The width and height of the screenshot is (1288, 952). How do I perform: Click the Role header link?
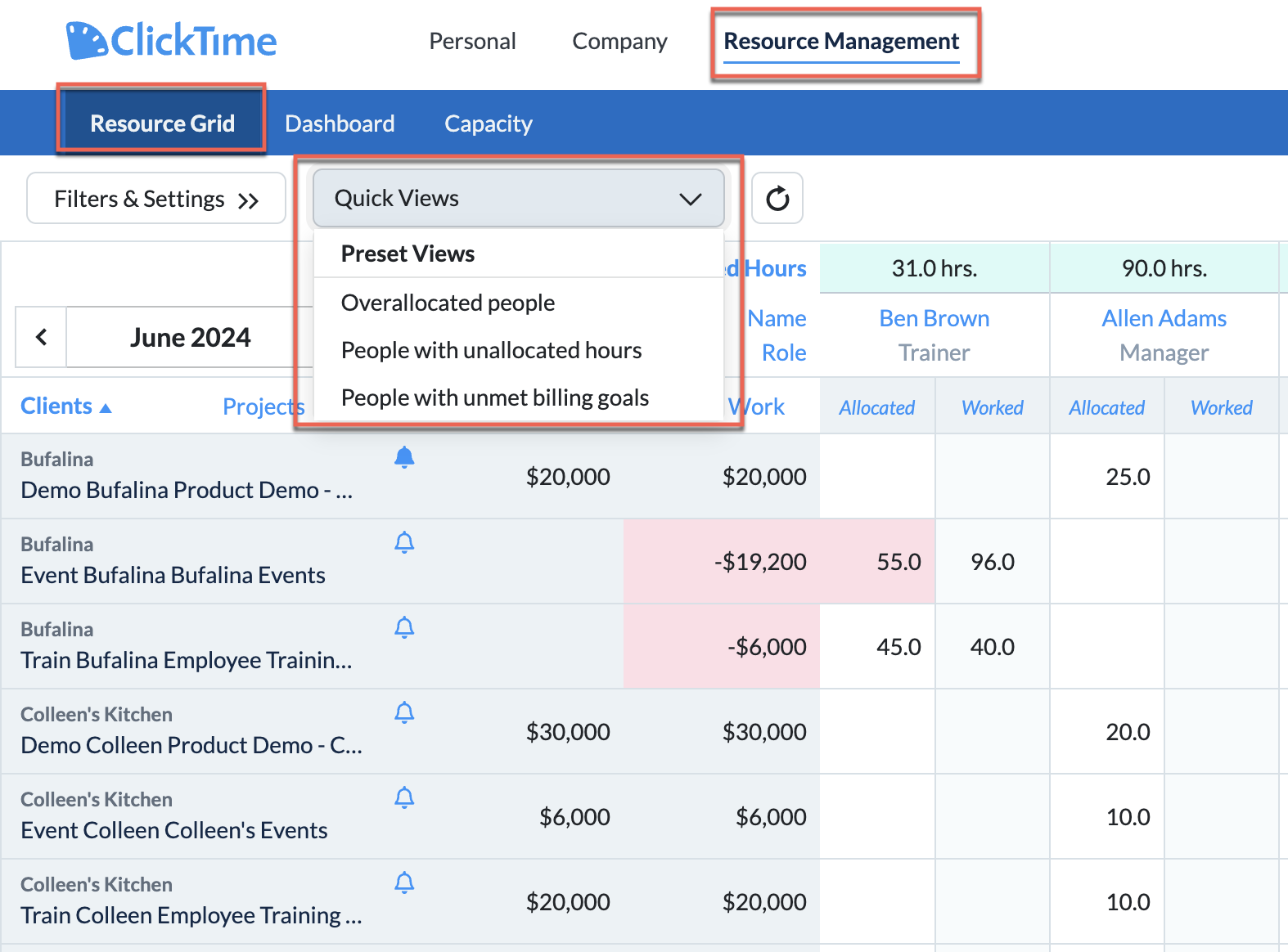(784, 353)
